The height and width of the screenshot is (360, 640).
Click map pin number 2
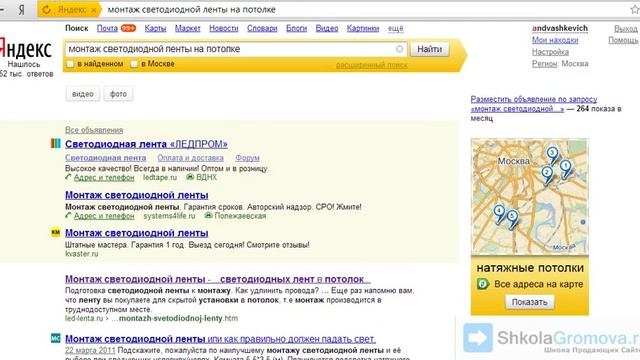pyautogui.click(x=547, y=175)
